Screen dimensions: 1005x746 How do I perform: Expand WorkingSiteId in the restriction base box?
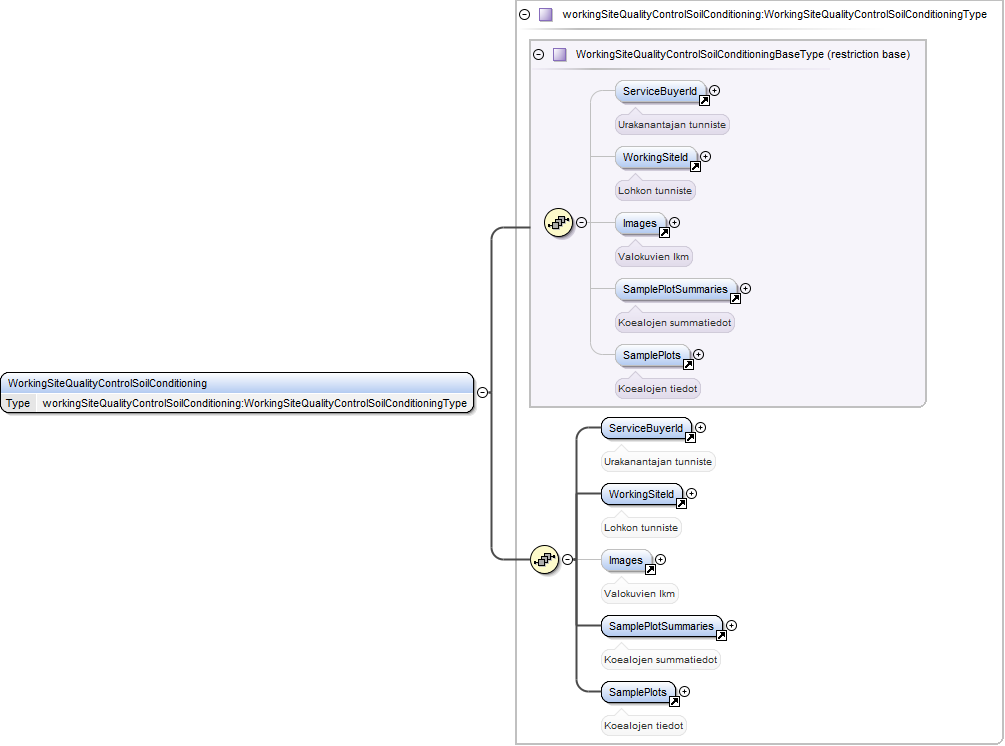706,156
